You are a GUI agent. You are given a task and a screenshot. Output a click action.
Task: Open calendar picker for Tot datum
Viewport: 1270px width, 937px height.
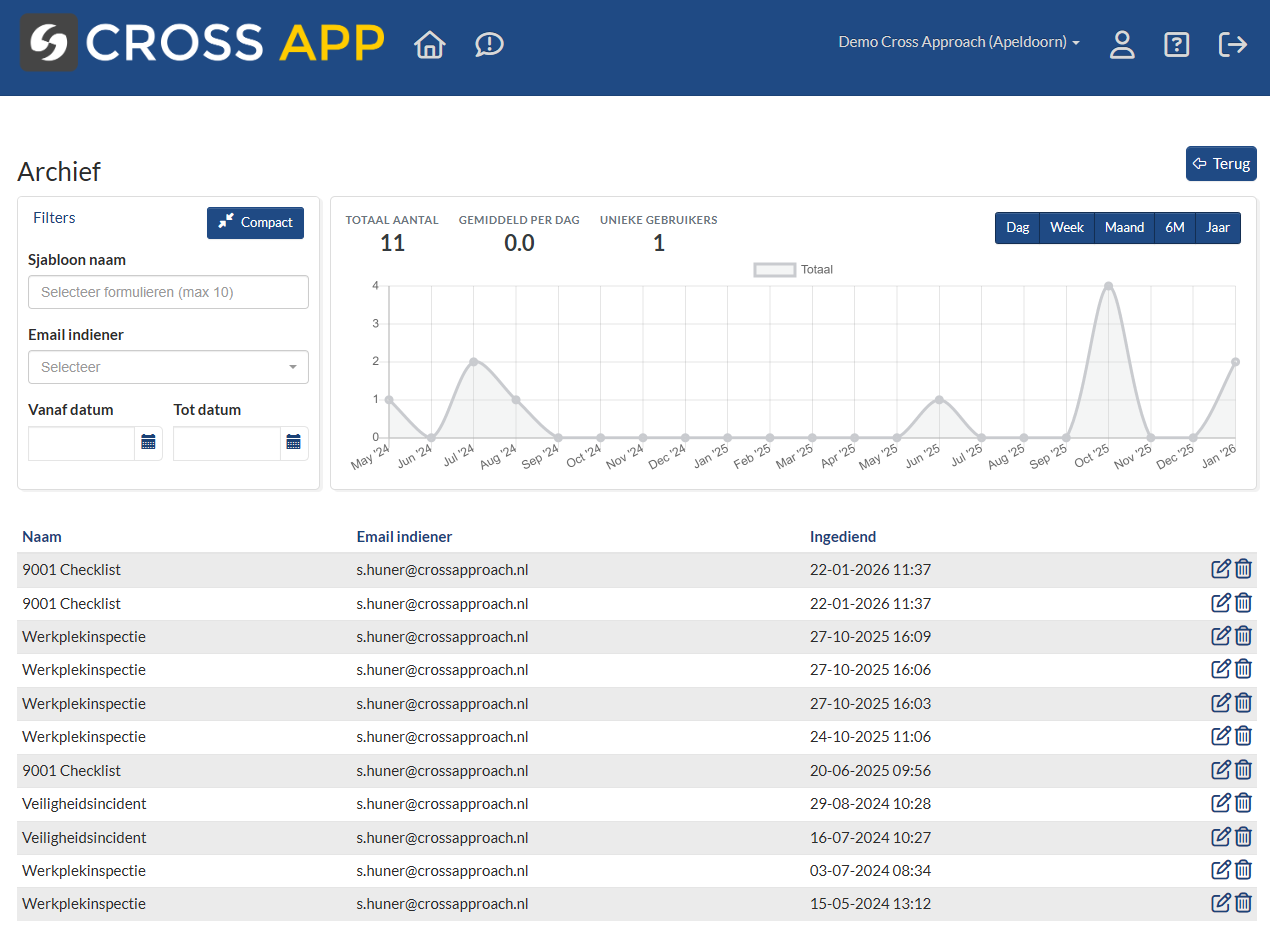(x=293, y=442)
